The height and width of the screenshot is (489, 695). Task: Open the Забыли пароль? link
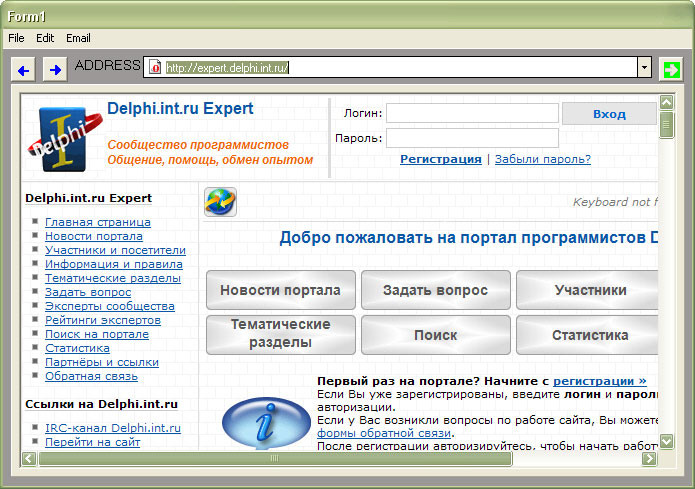pyautogui.click(x=543, y=159)
